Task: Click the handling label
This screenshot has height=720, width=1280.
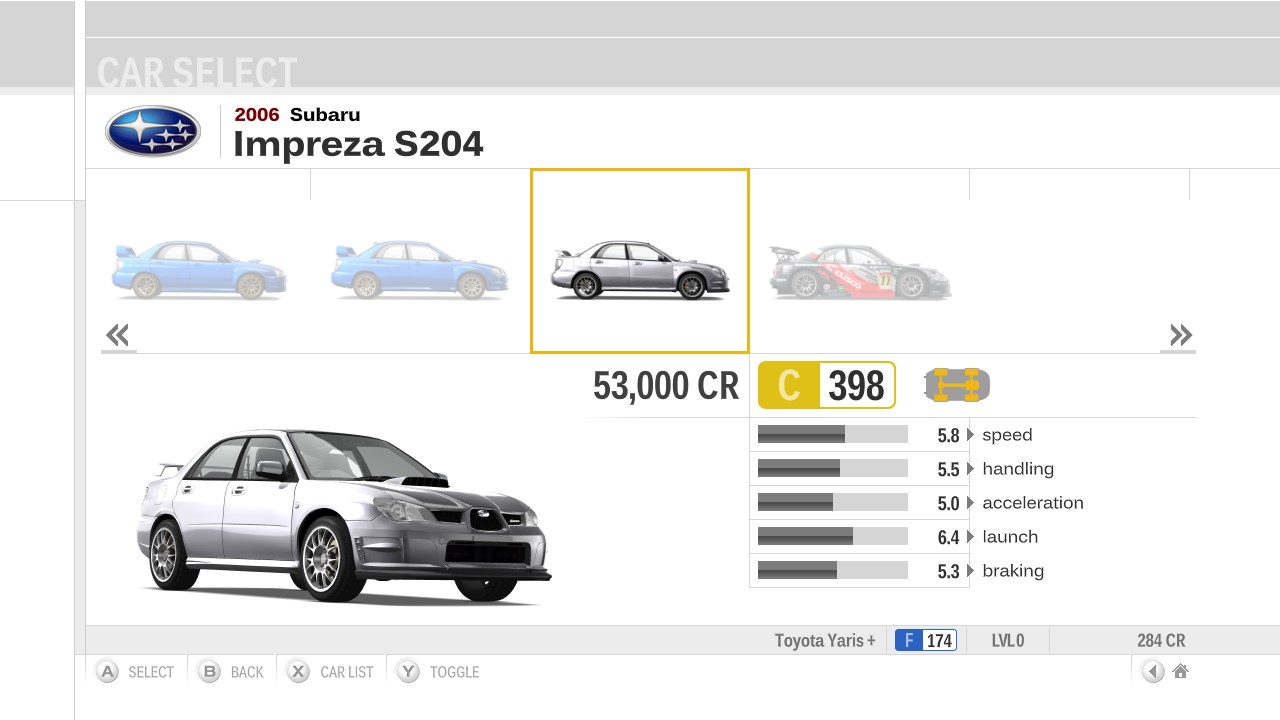Action: coord(1018,469)
